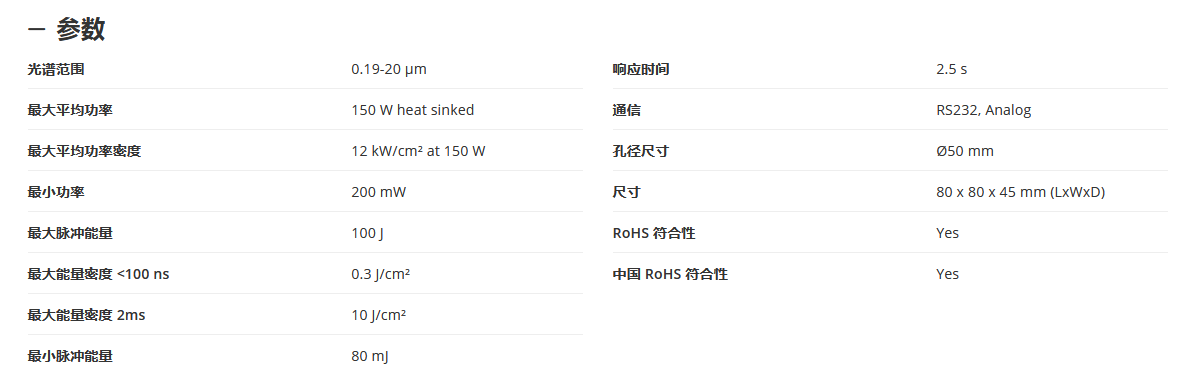Viewport: 1186px width, 388px height.
Task: Select the 最大平均功率密度 label
Action: click(85, 151)
